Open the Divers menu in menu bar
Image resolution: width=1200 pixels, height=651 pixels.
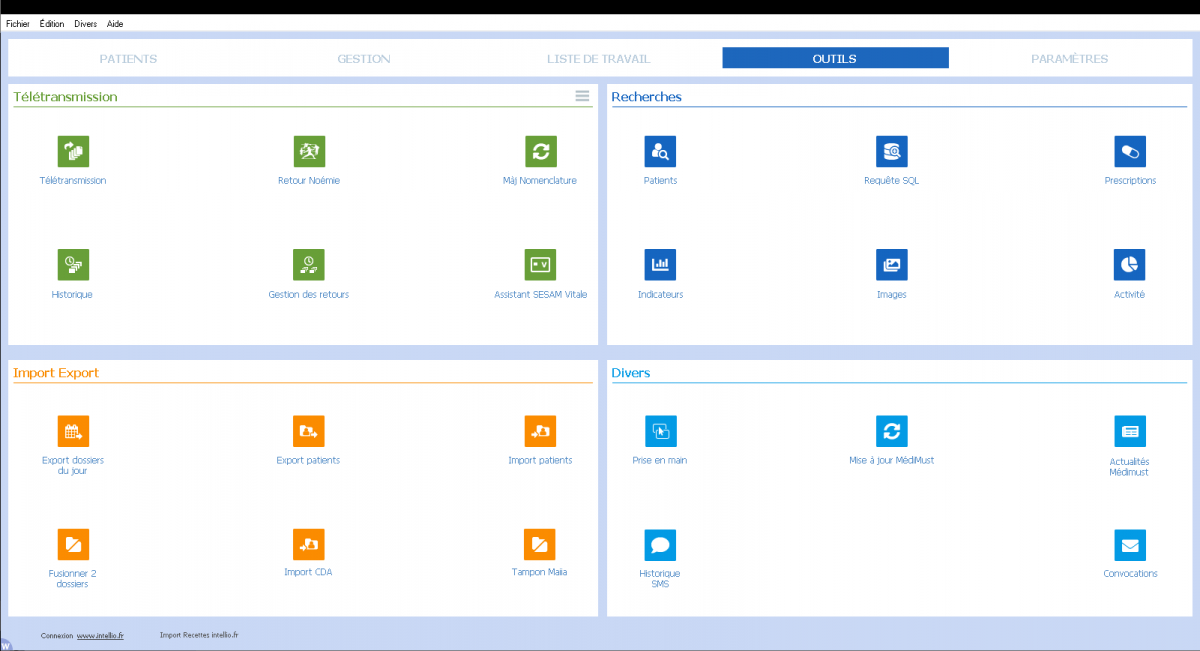click(86, 23)
